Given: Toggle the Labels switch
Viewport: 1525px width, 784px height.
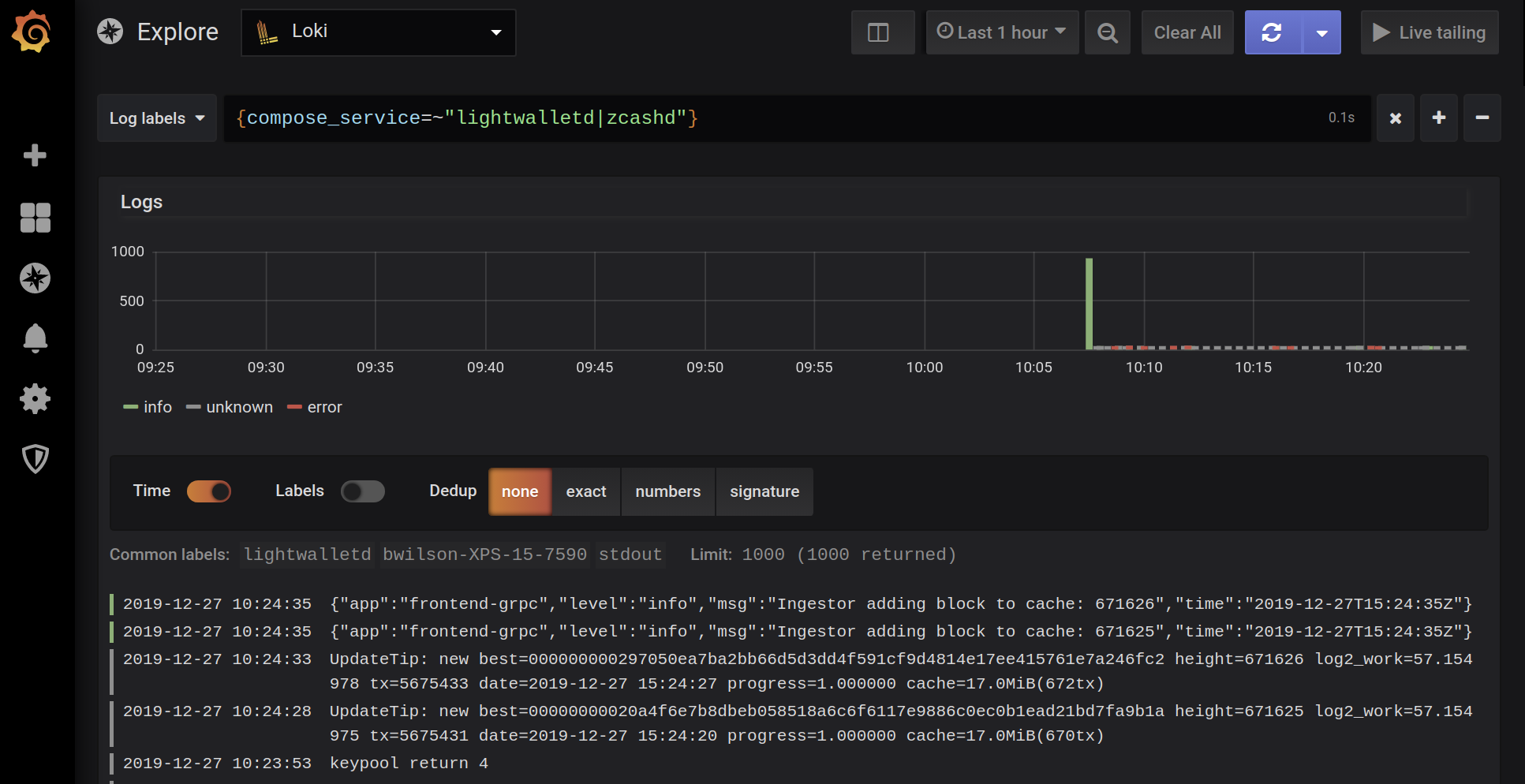Looking at the screenshot, I should click(363, 491).
